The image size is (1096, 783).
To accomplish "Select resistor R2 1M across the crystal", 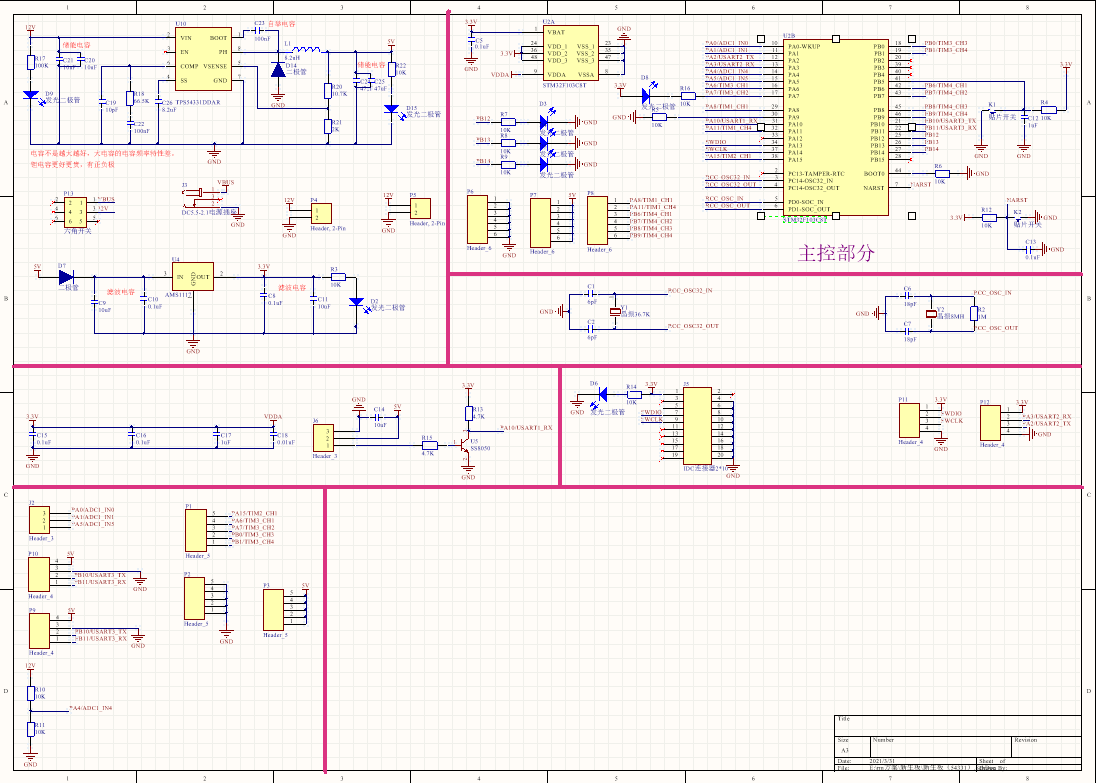I will 973,313.
